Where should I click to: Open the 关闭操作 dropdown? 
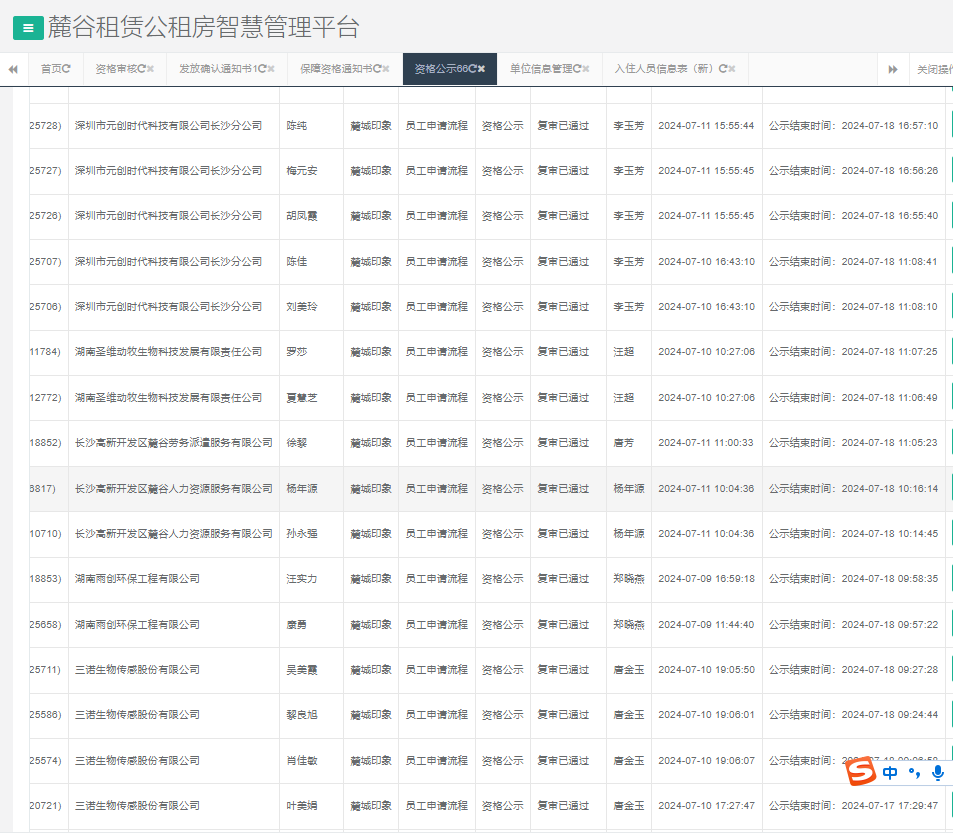coord(928,69)
